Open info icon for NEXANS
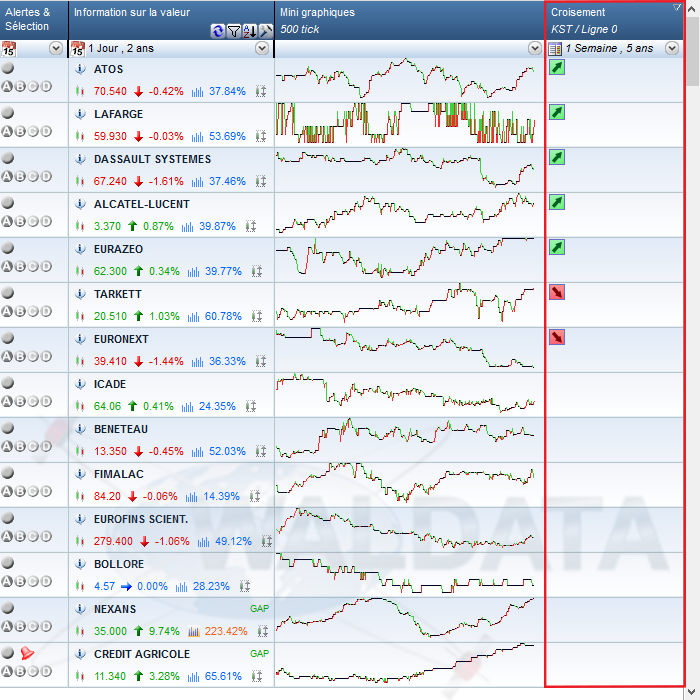The height and width of the screenshot is (700, 700). pos(80,609)
